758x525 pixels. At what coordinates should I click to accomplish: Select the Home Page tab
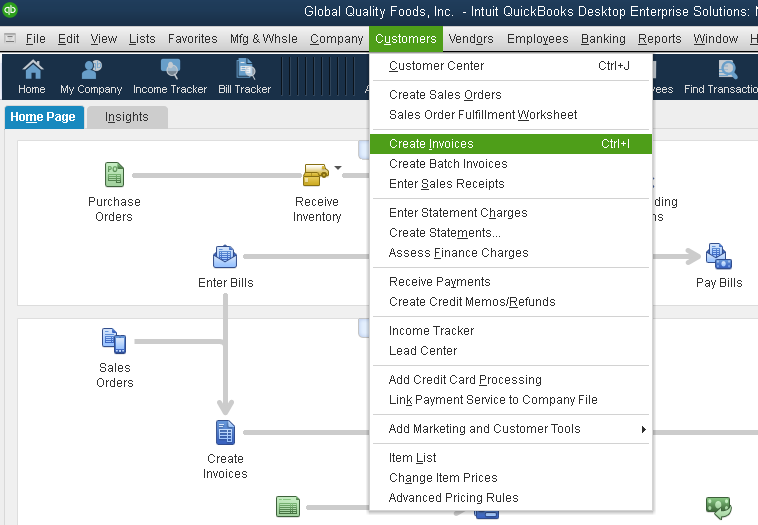tap(44, 117)
